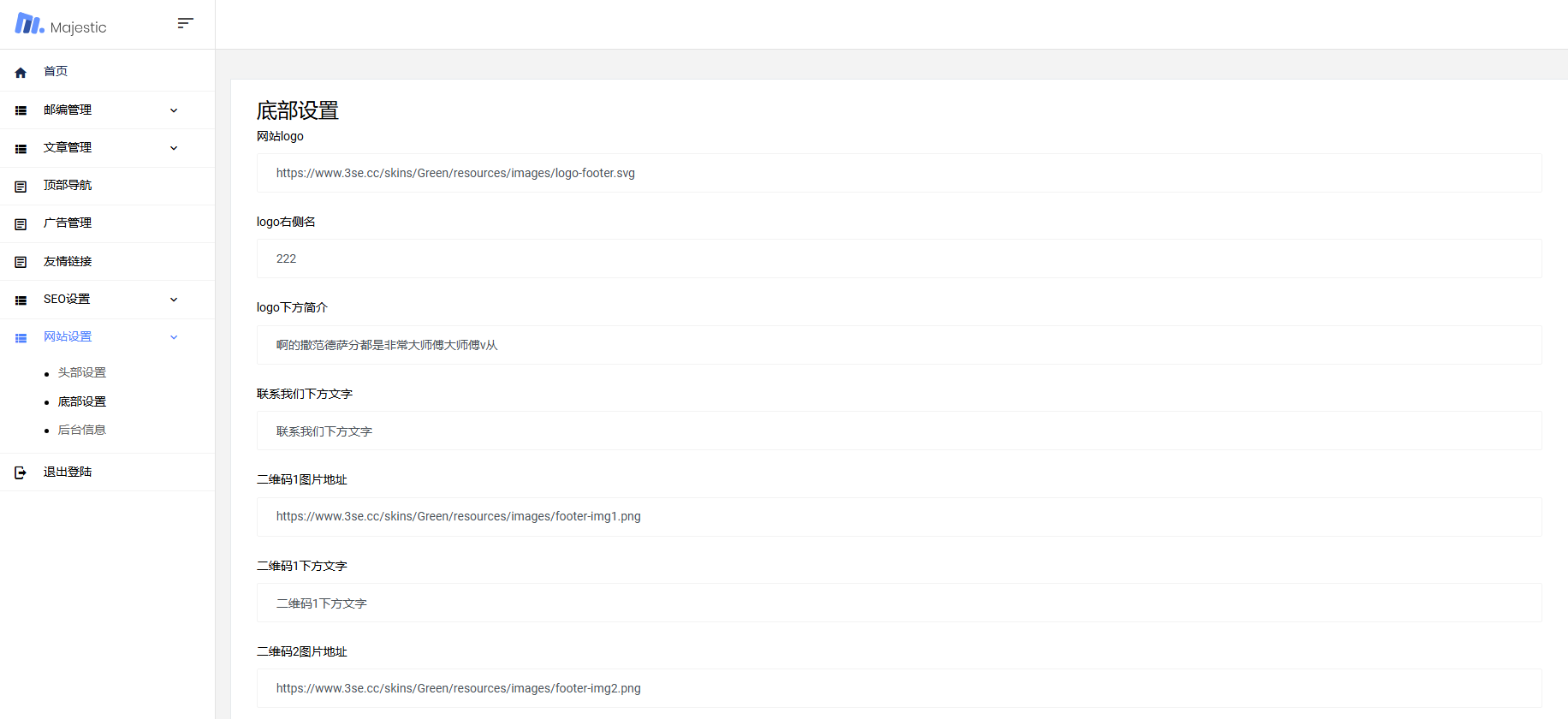Expand the 文章管理 submenu arrow
1568x719 pixels.
pyautogui.click(x=174, y=148)
